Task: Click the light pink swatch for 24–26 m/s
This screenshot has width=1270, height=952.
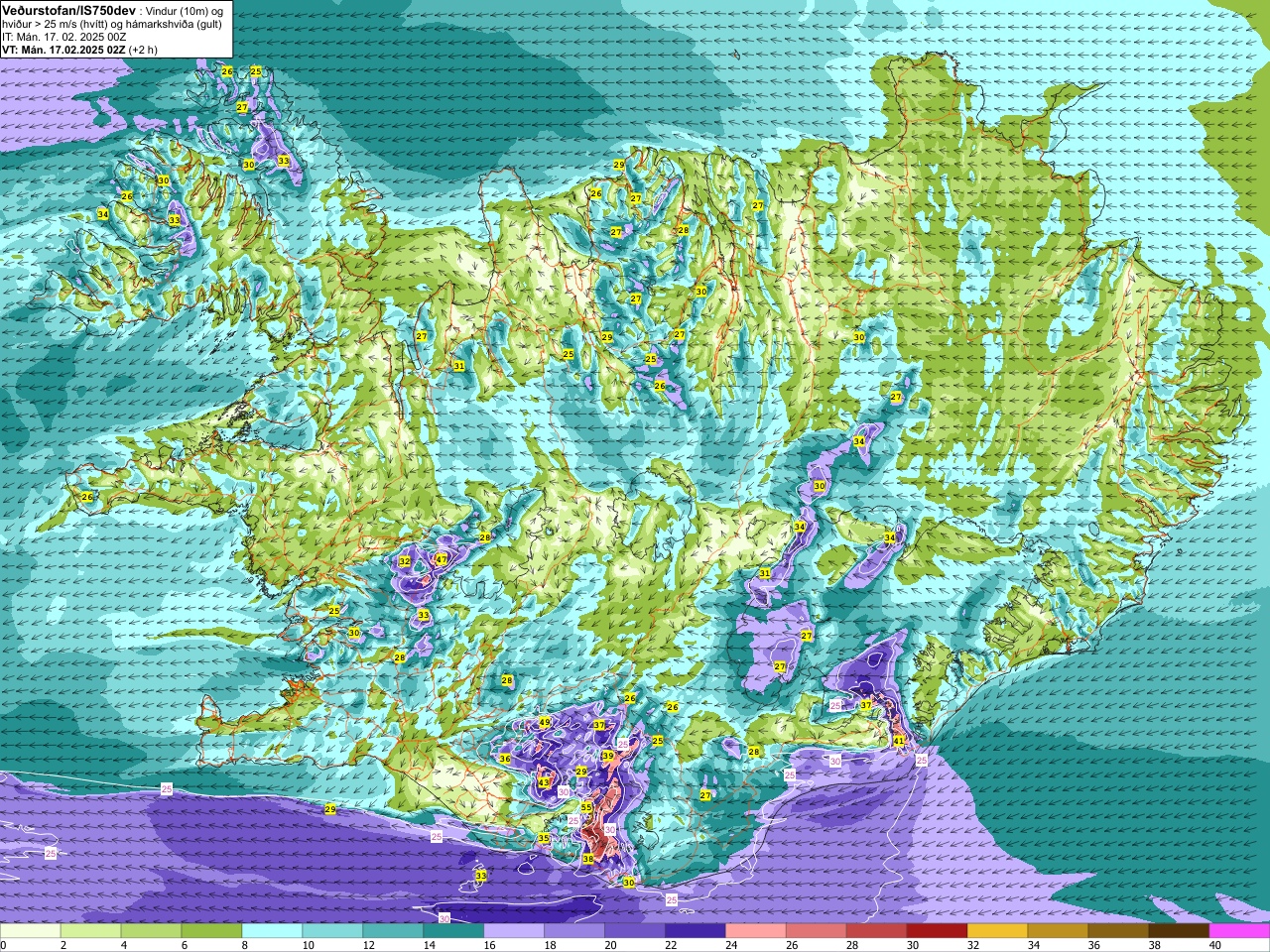Action: 757,931
